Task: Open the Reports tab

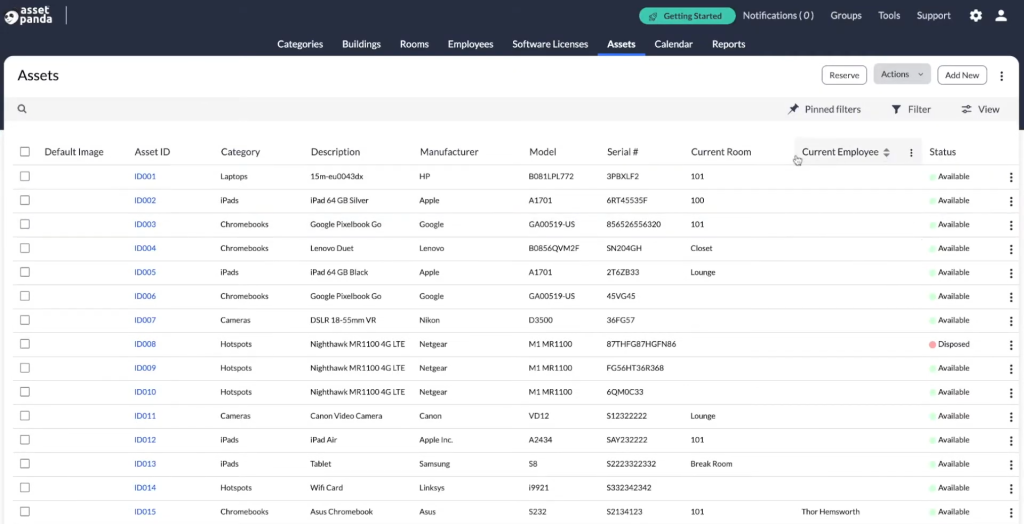Action: (728, 44)
